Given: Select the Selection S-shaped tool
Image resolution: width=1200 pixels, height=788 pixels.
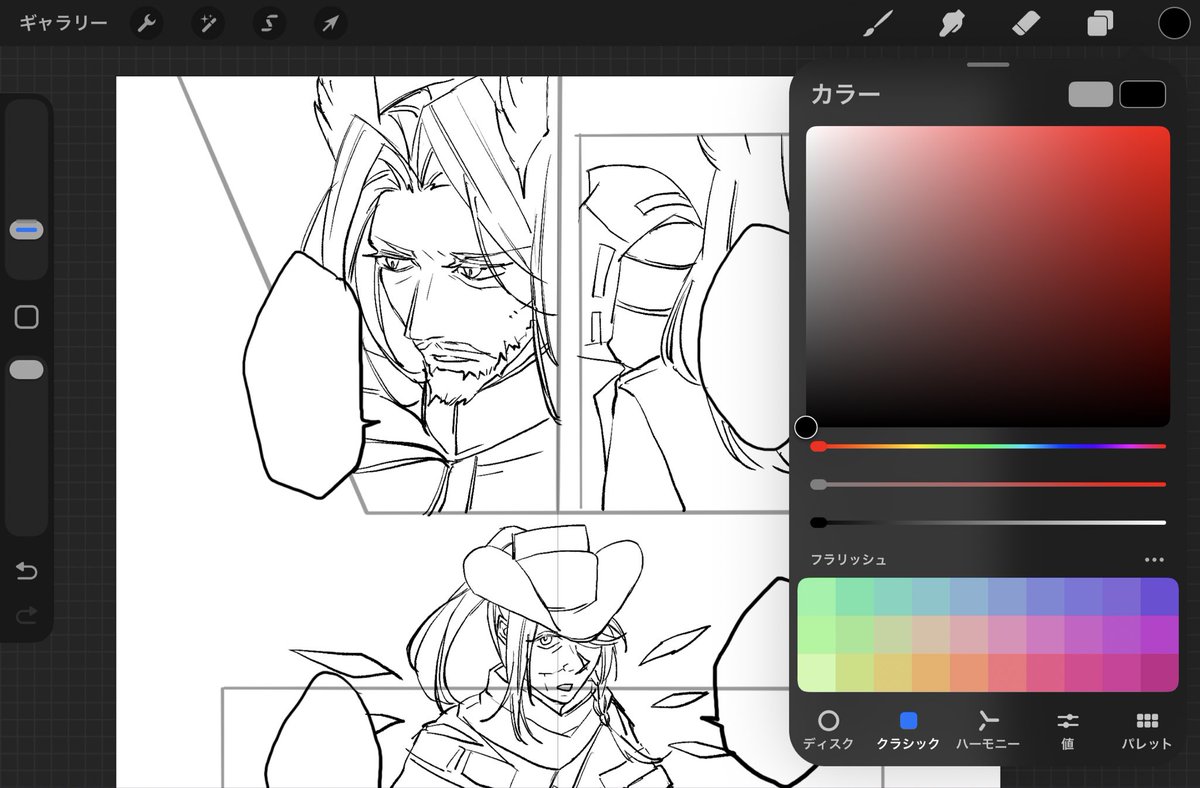Looking at the screenshot, I should 269,23.
